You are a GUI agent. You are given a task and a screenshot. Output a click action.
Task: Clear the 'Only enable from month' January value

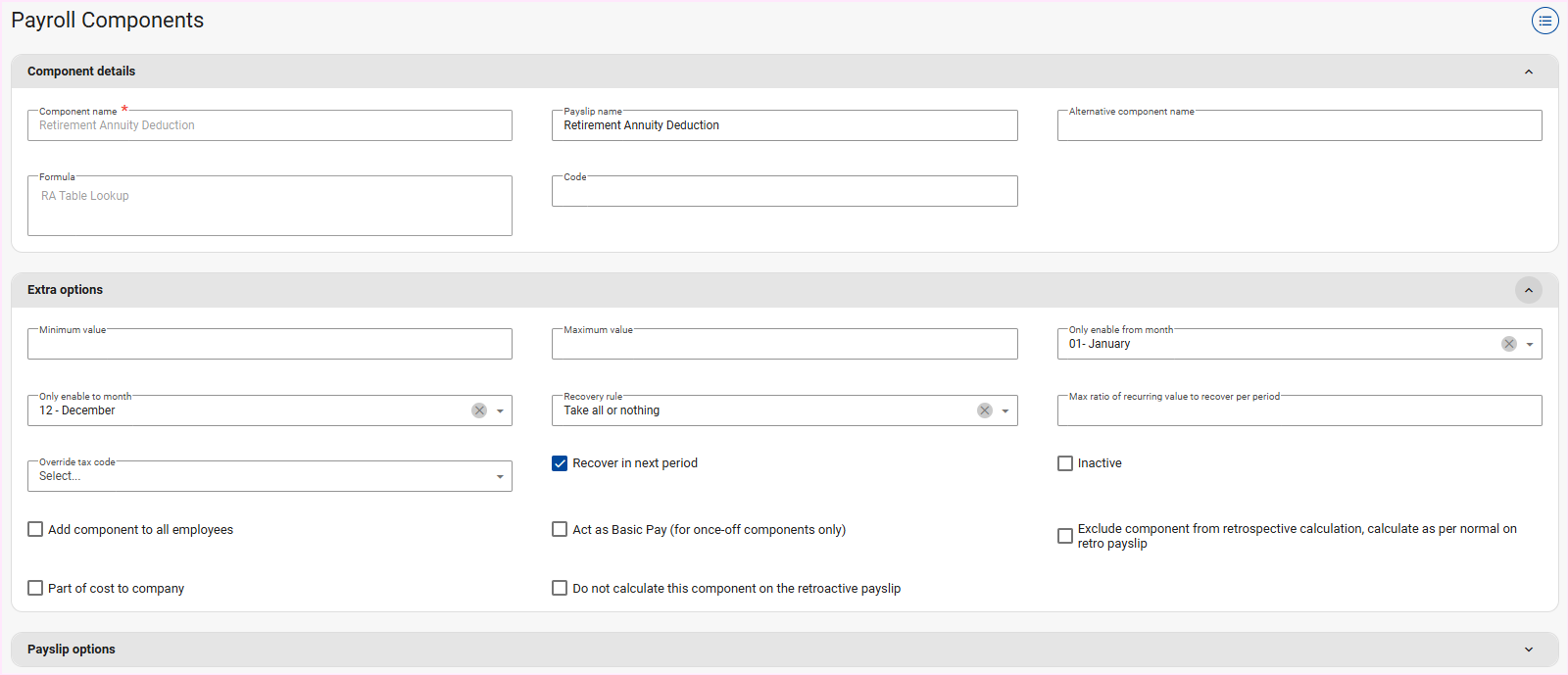point(1509,344)
